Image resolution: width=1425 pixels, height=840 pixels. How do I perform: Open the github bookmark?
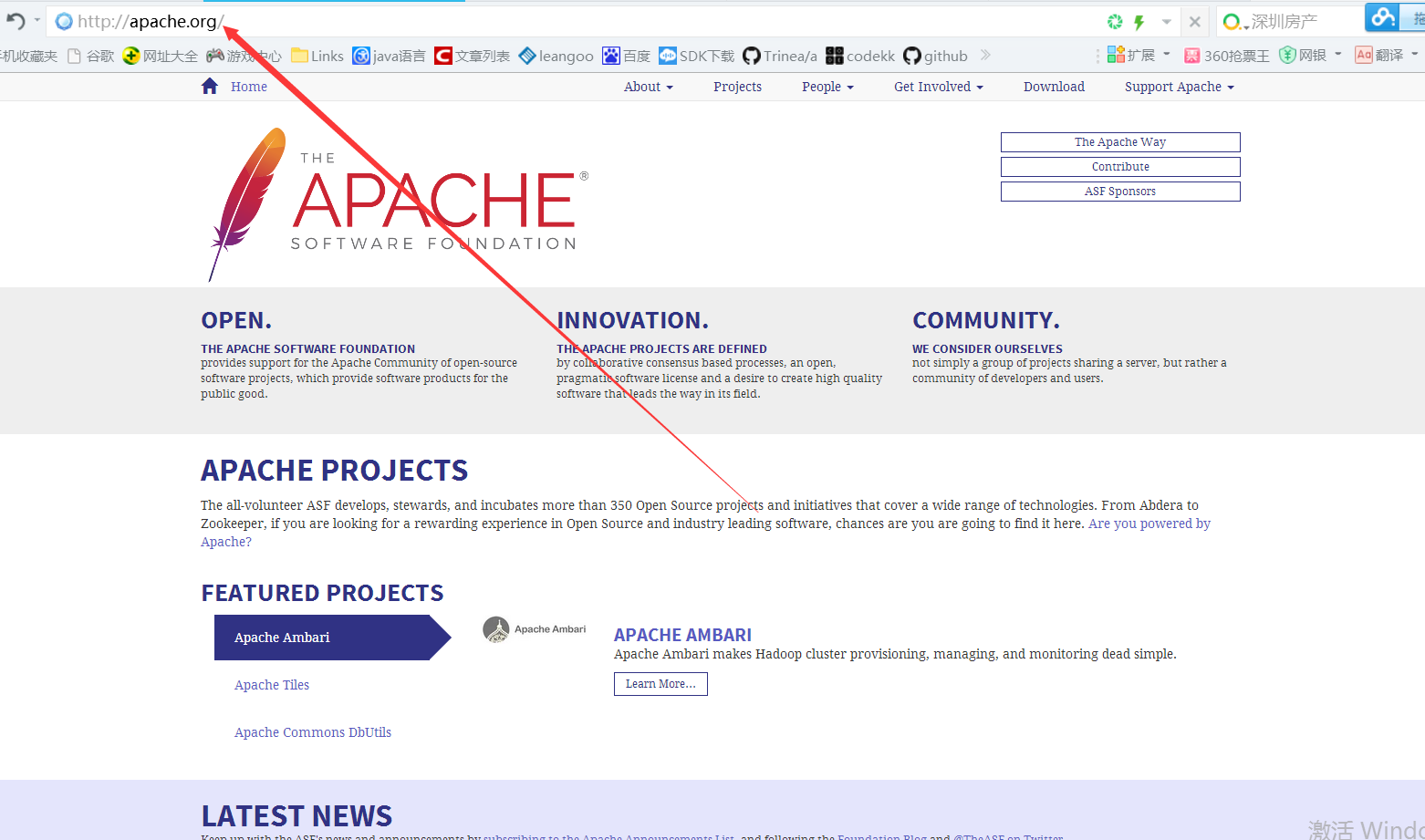click(935, 56)
